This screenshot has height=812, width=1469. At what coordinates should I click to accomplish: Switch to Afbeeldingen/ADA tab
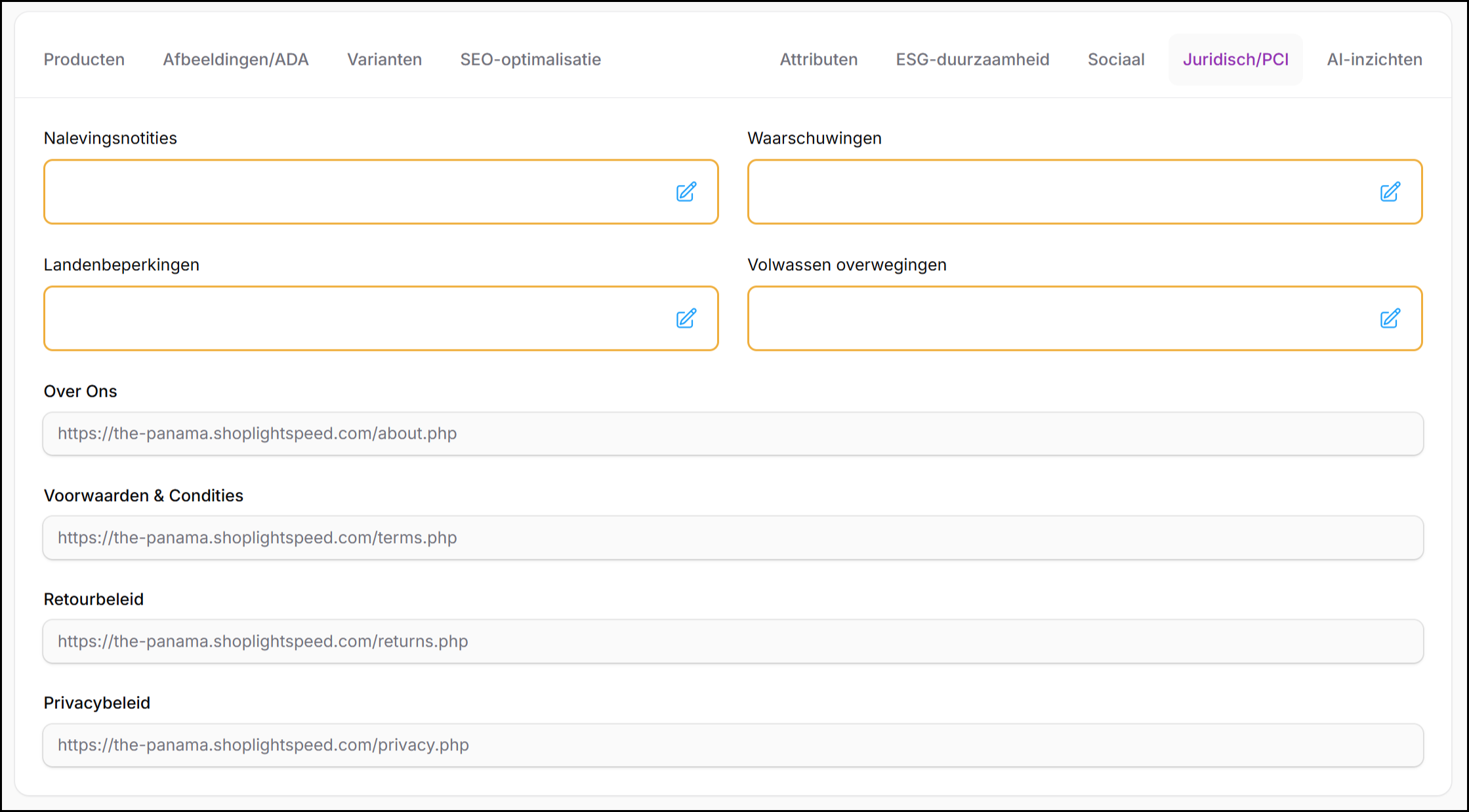pos(236,60)
